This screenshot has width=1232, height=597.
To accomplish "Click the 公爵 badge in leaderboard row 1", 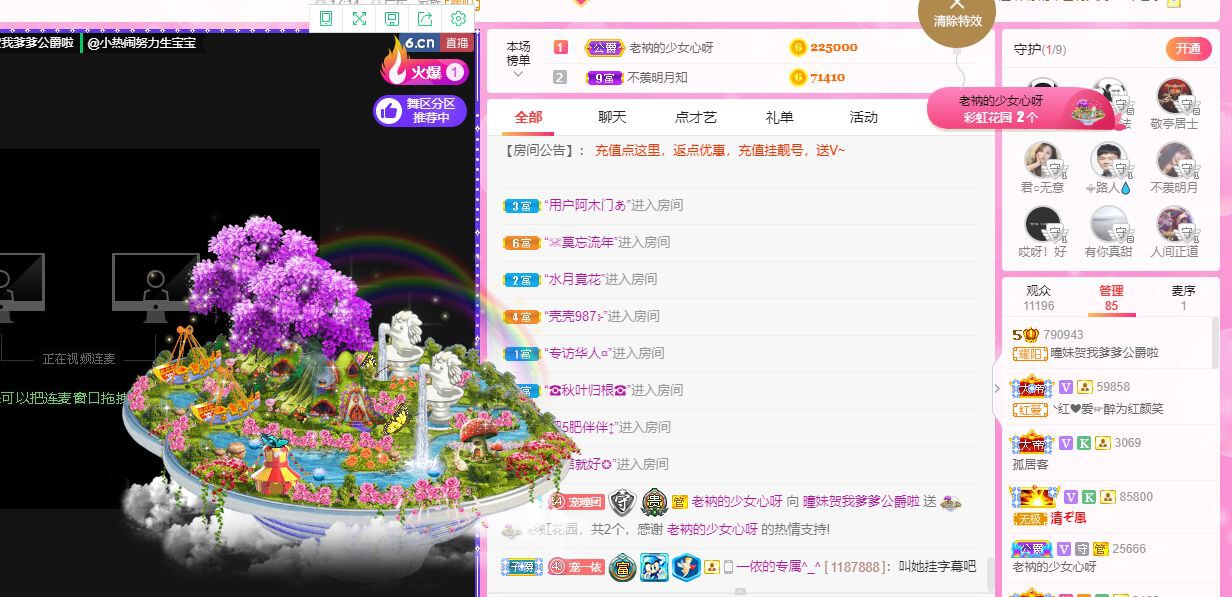I will point(604,47).
